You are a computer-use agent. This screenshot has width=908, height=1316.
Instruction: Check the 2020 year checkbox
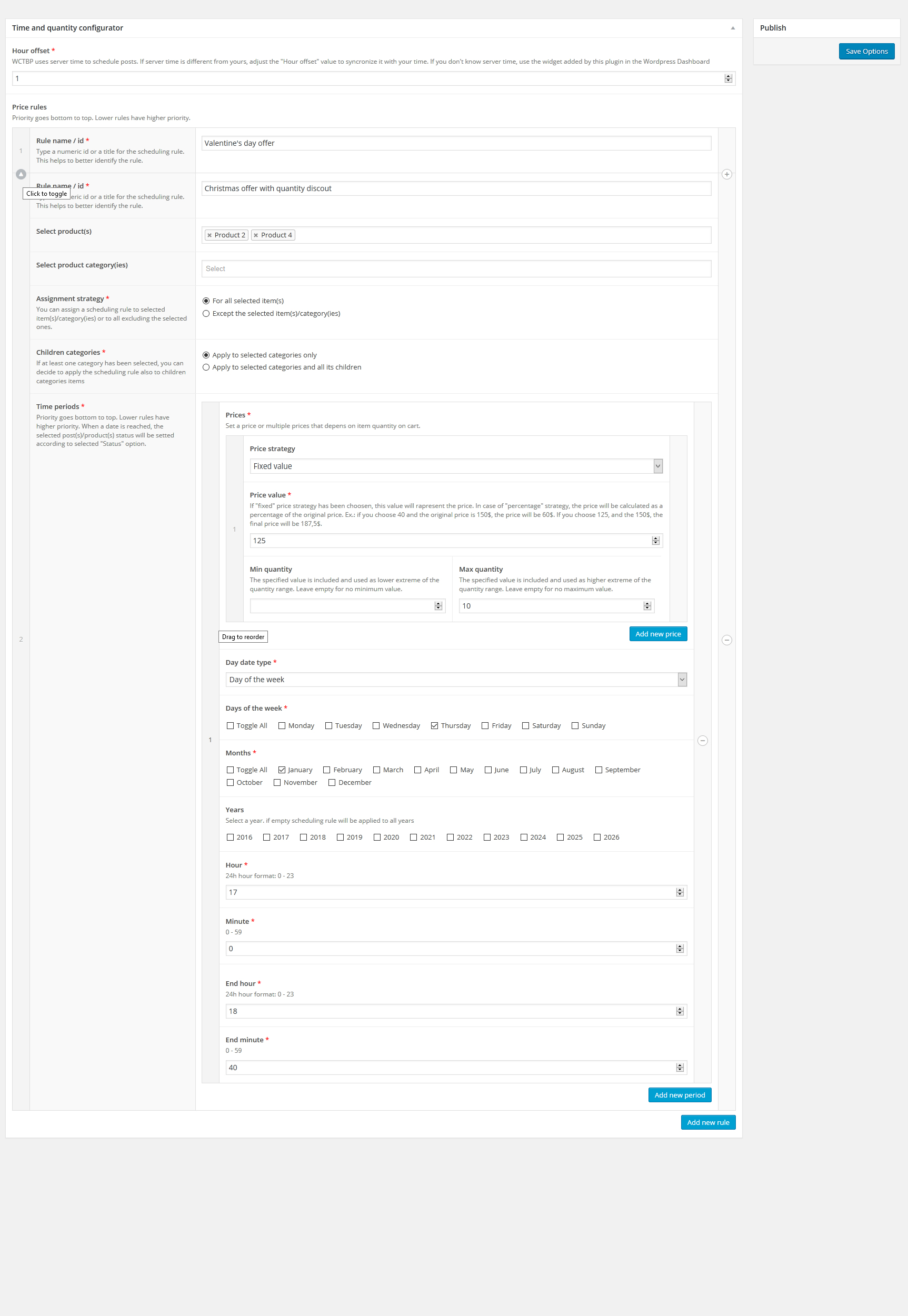378,837
